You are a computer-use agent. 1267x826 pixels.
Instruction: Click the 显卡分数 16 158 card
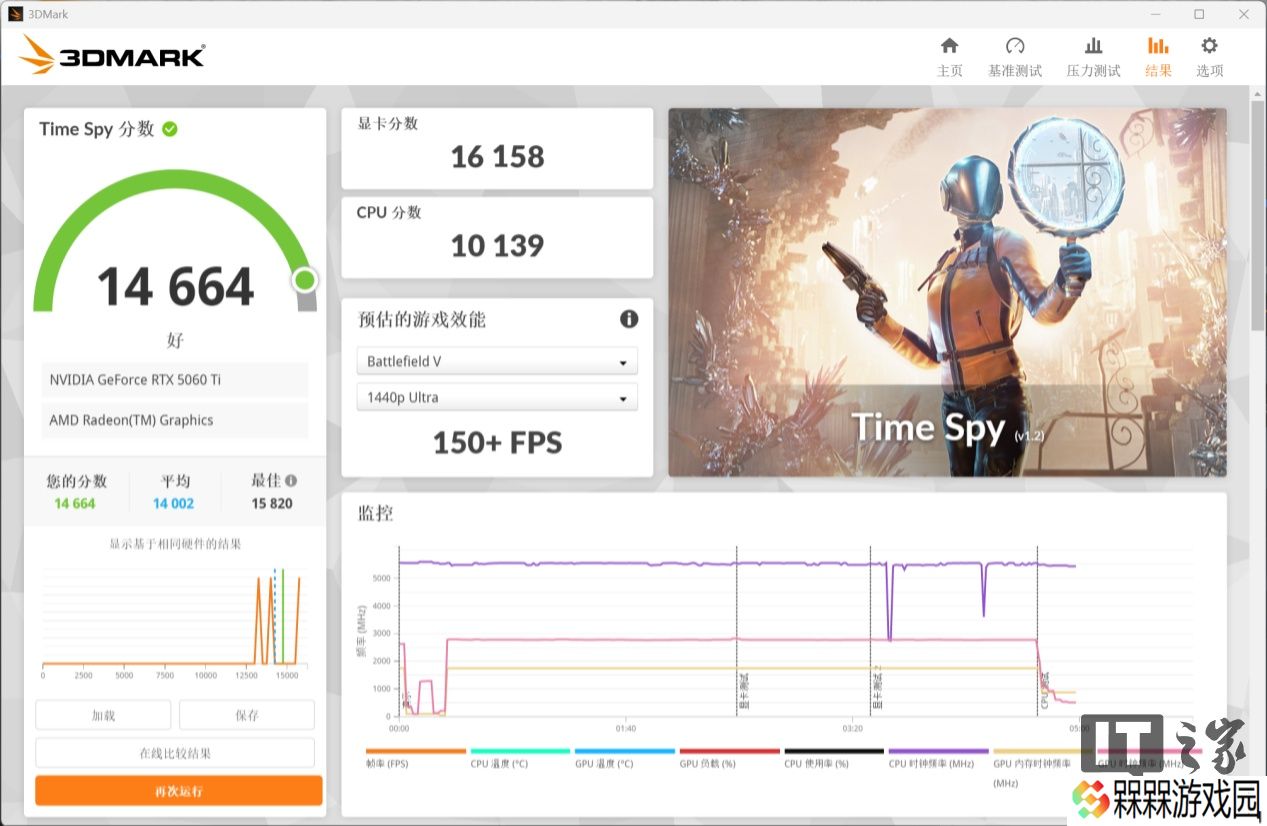497,148
